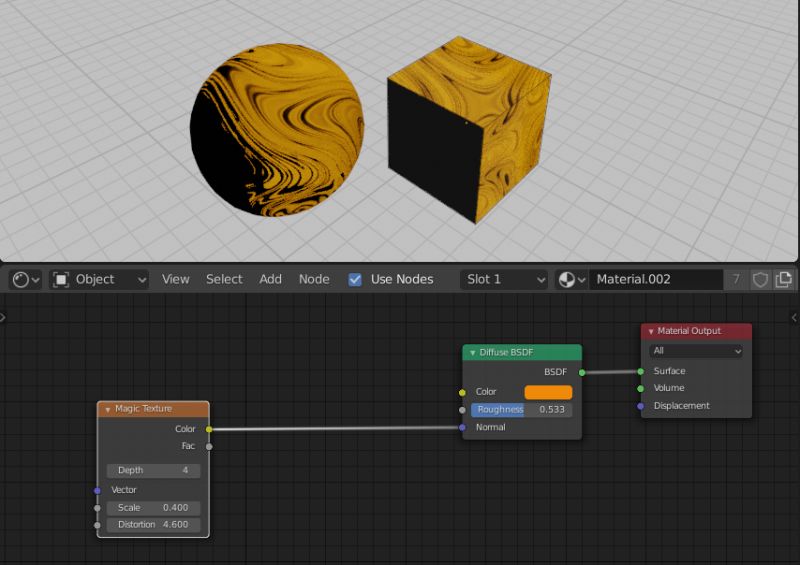Click the Distortion value field
This screenshot has height=565, width=800.
(153, 525)
